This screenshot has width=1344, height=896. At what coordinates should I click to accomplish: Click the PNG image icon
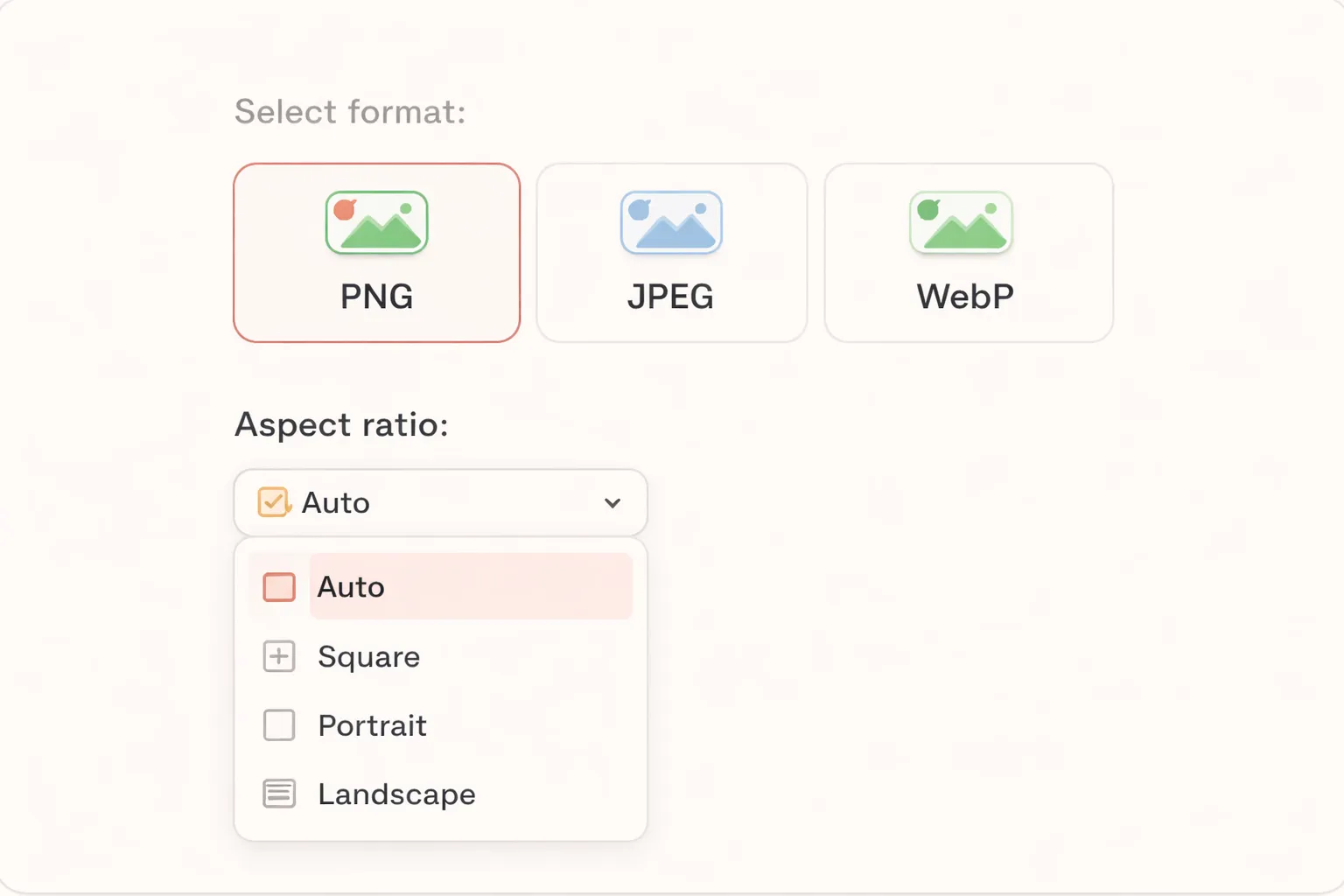pyautogui.click(x=376, y=222)
